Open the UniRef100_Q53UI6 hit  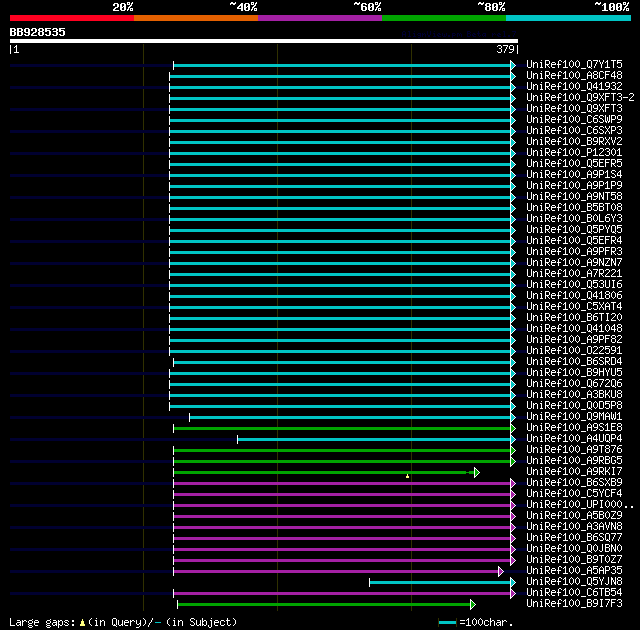[x=574, y=285]
